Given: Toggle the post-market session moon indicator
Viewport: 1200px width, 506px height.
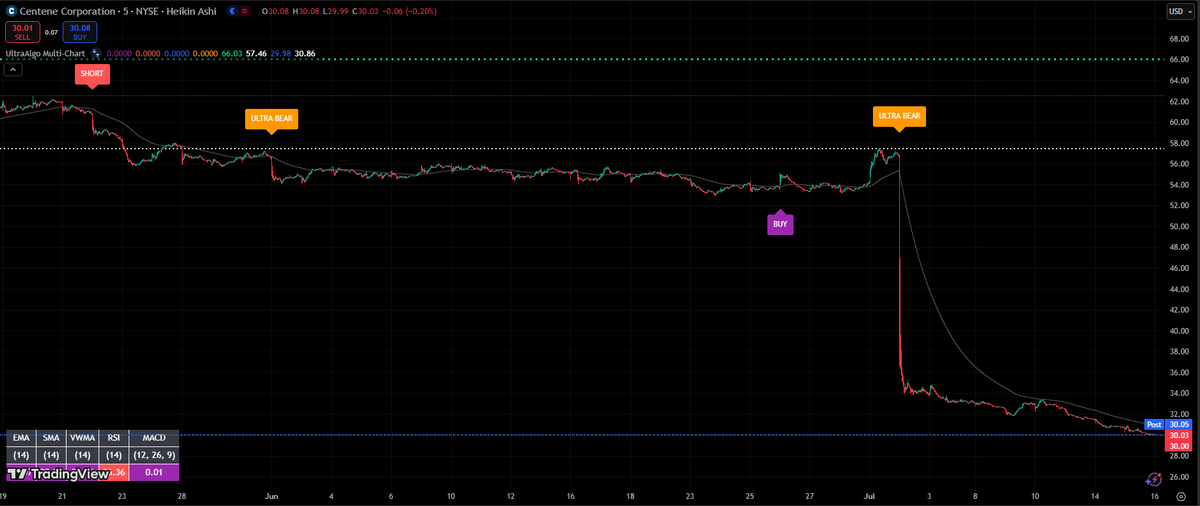Looking at the screenshot, I should [x=233, y=11].
